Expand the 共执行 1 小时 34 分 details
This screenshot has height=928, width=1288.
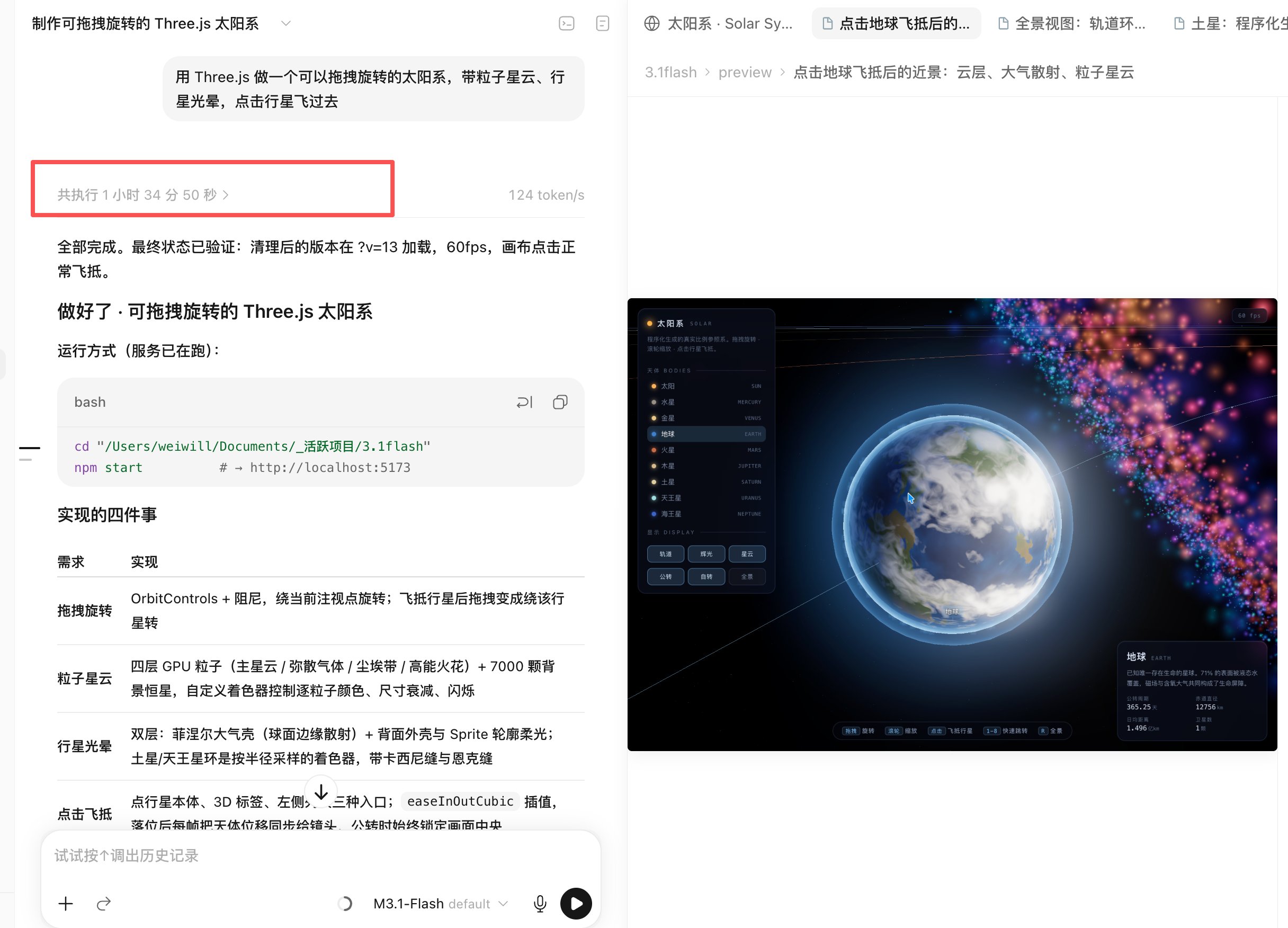tap(142, 195)
